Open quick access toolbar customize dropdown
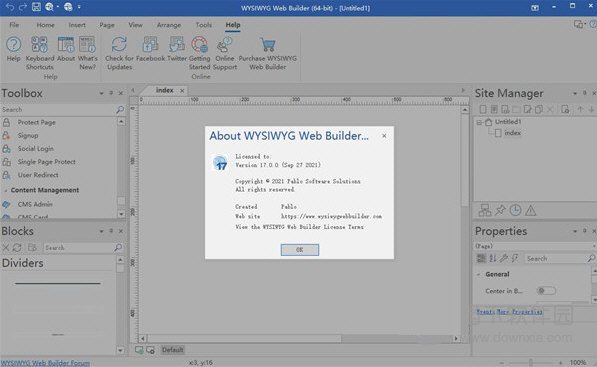 79,7
